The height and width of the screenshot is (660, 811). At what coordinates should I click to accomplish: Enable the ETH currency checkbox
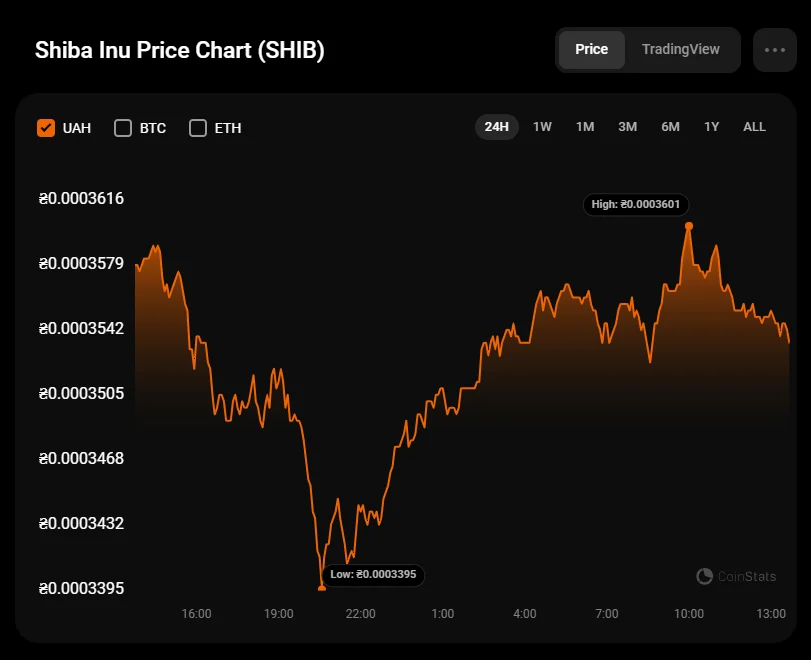[198, 128]
